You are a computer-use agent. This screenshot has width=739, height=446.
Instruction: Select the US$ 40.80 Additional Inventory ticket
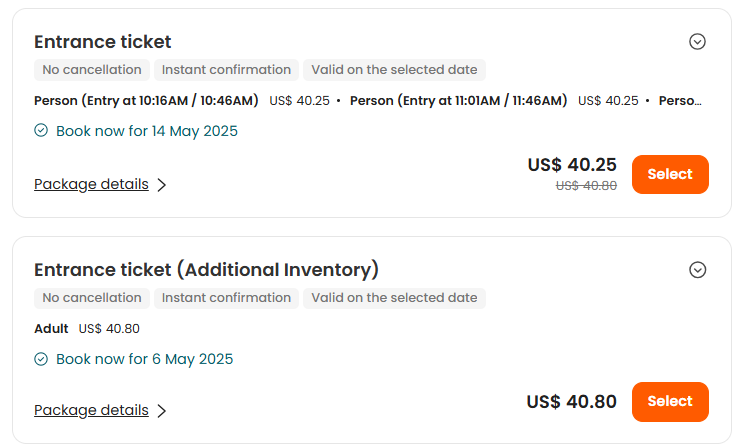(x=670, y=402)
